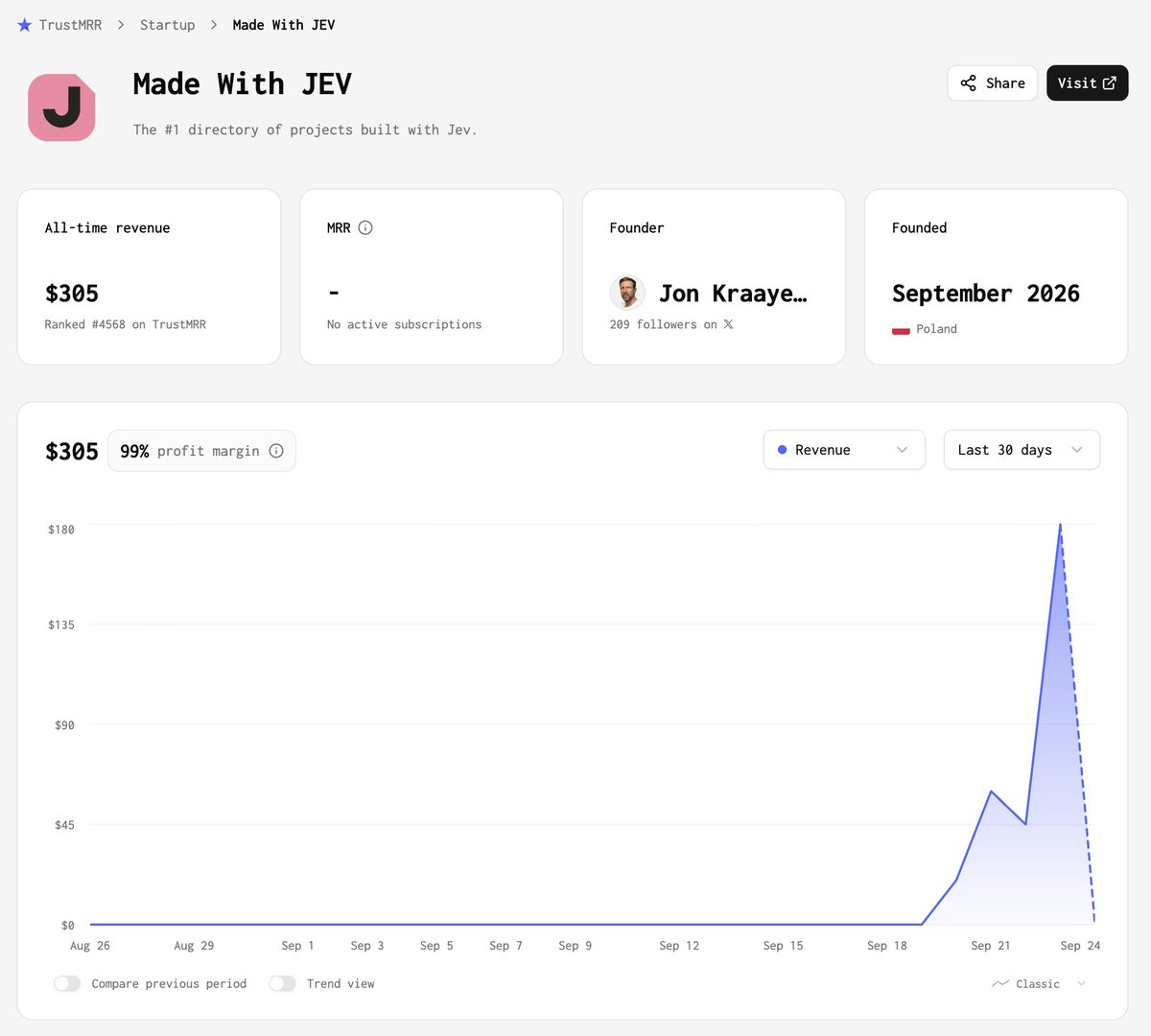Click the chevron beside Classic
This screenshot has height=1036, width=1151.
point(1081,984)
